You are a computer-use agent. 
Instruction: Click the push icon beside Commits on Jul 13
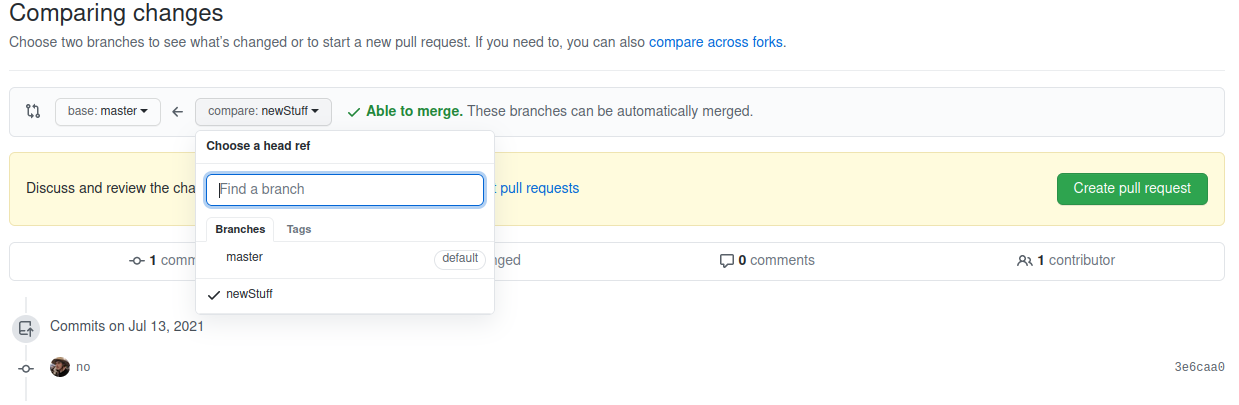click(27, 327)
